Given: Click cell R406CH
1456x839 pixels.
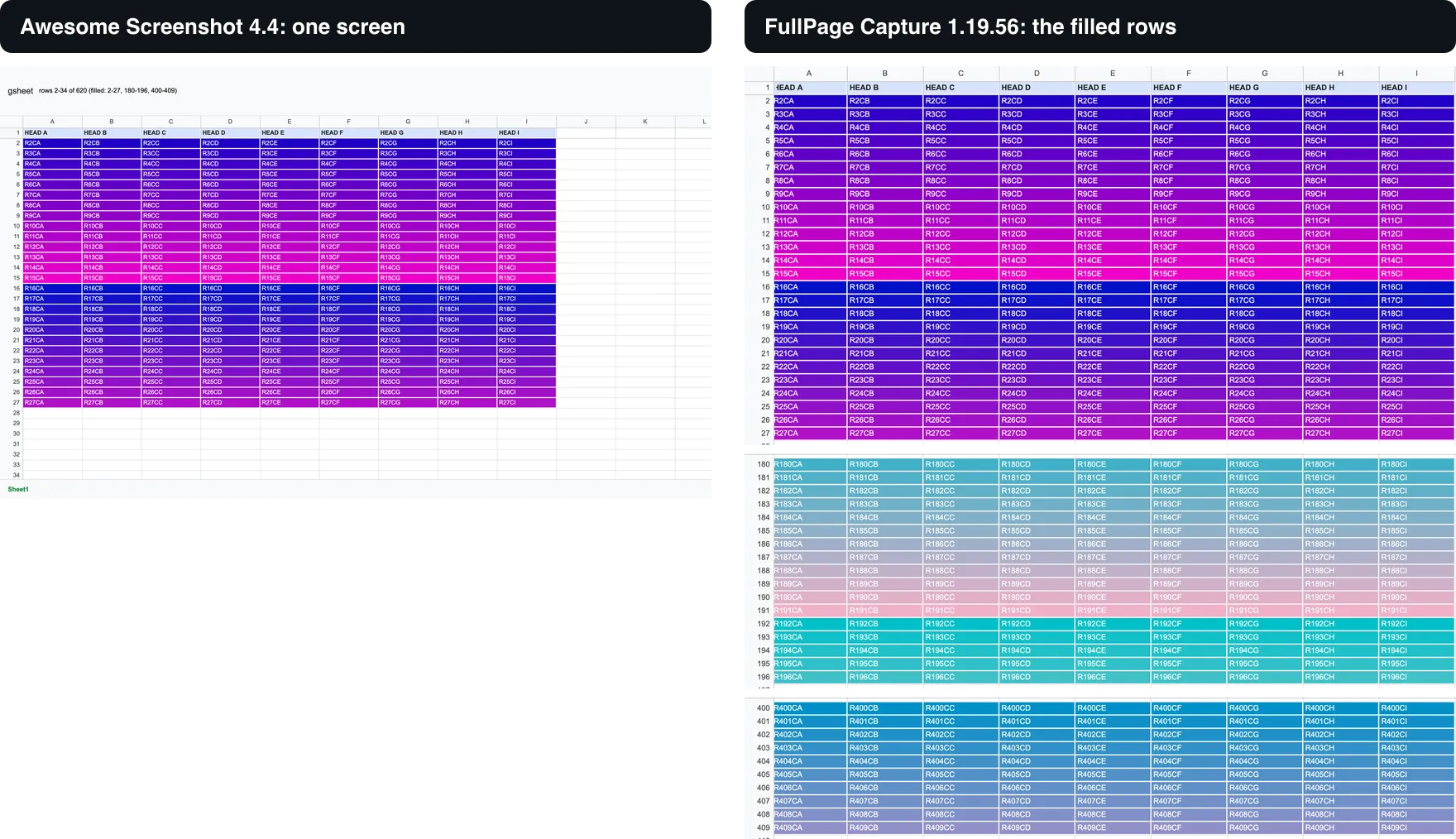Looking at the screenshot, I should coord(1340,788).
